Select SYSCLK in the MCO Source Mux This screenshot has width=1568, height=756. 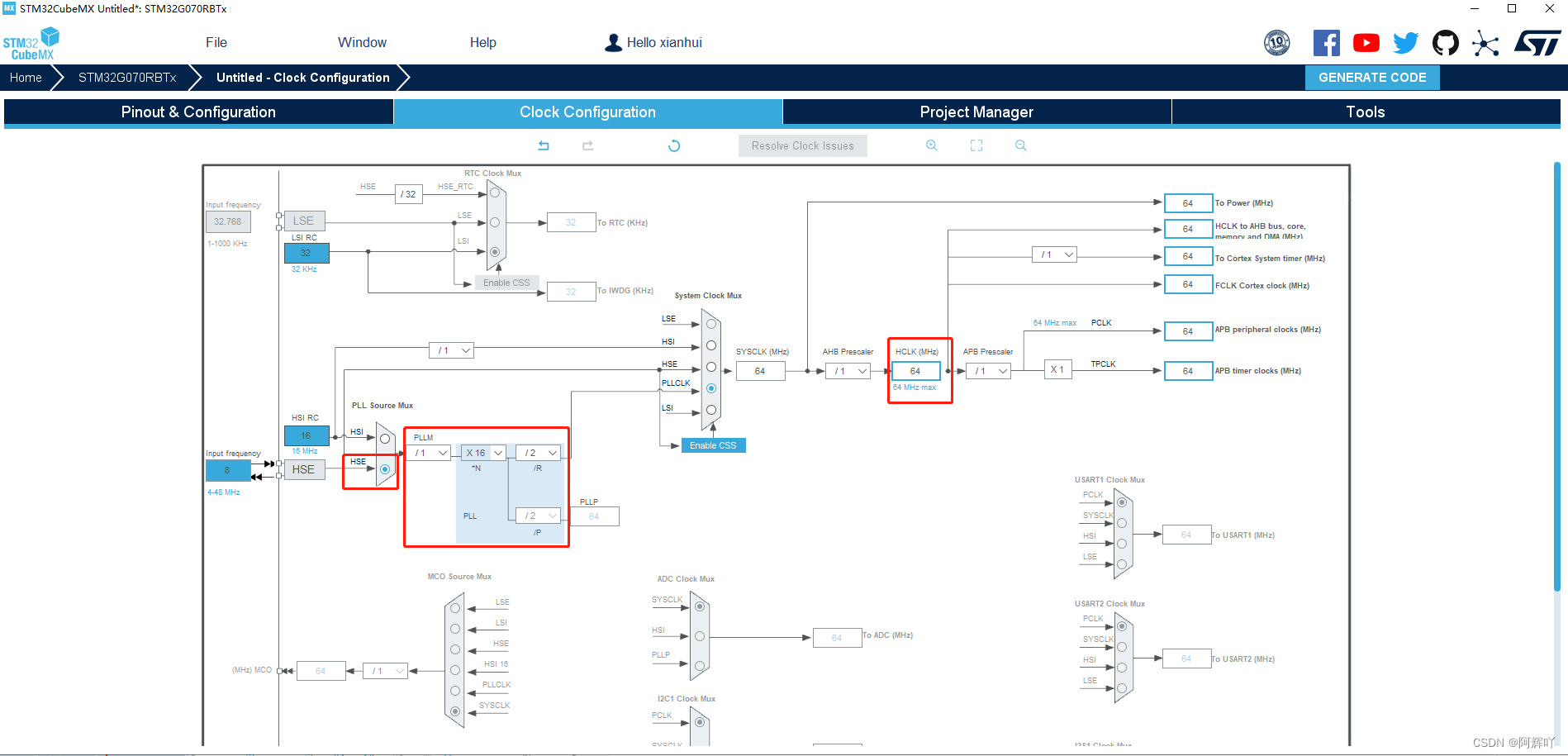pos(455,711)
